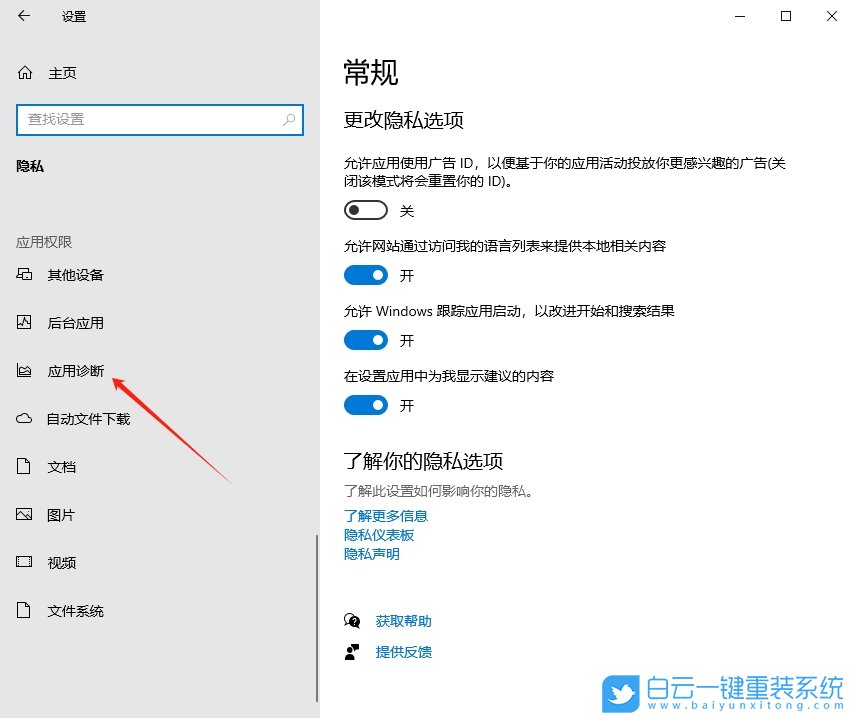
Task: Disable the 允许网站通过语言列表 toggle
Action: [365, 275]
